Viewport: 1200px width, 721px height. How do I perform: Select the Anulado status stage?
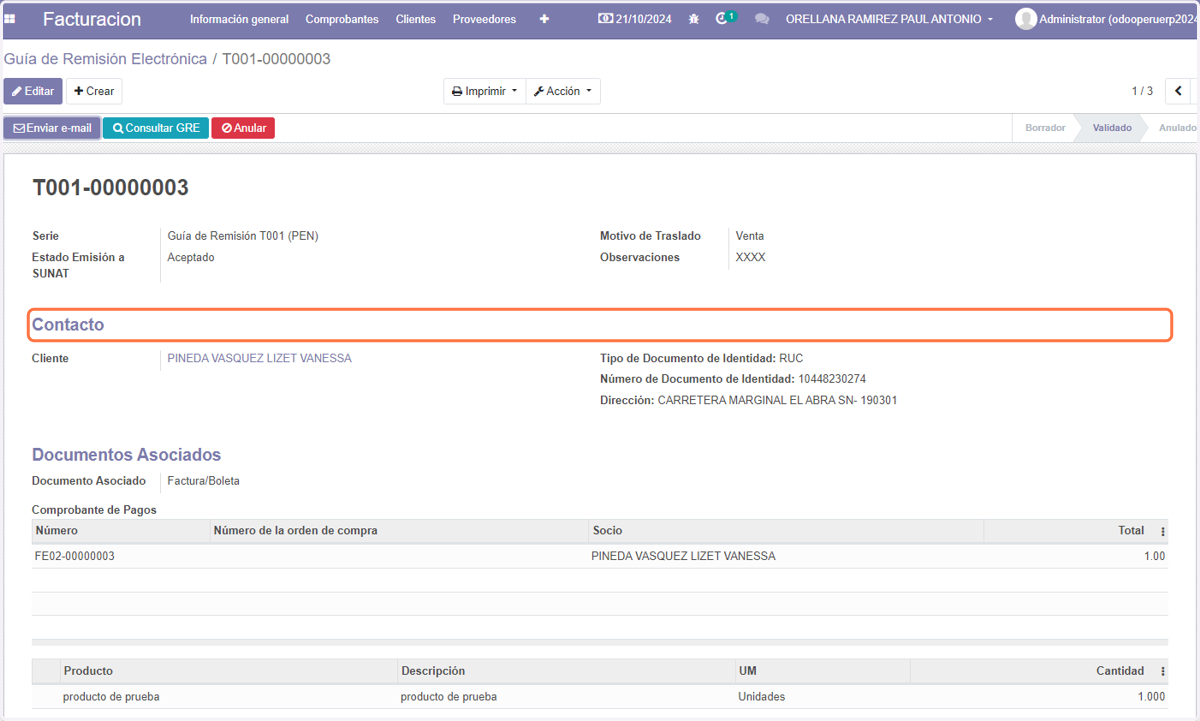(1177, 128)
